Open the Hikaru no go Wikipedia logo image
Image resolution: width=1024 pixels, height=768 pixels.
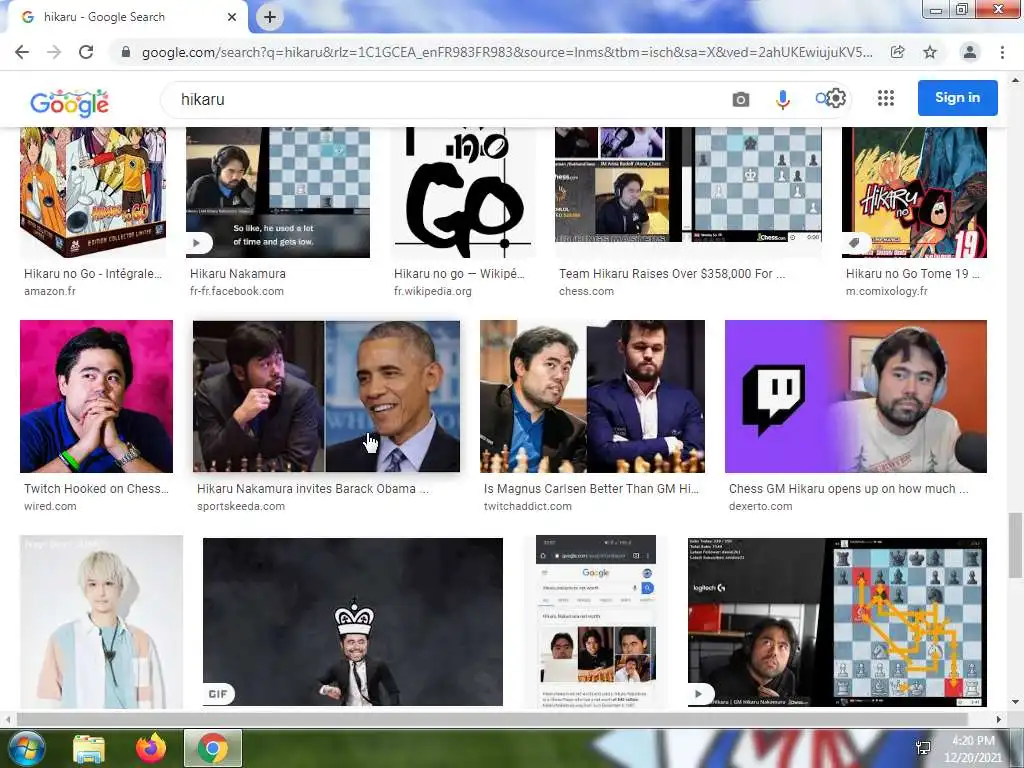point(462,192)
